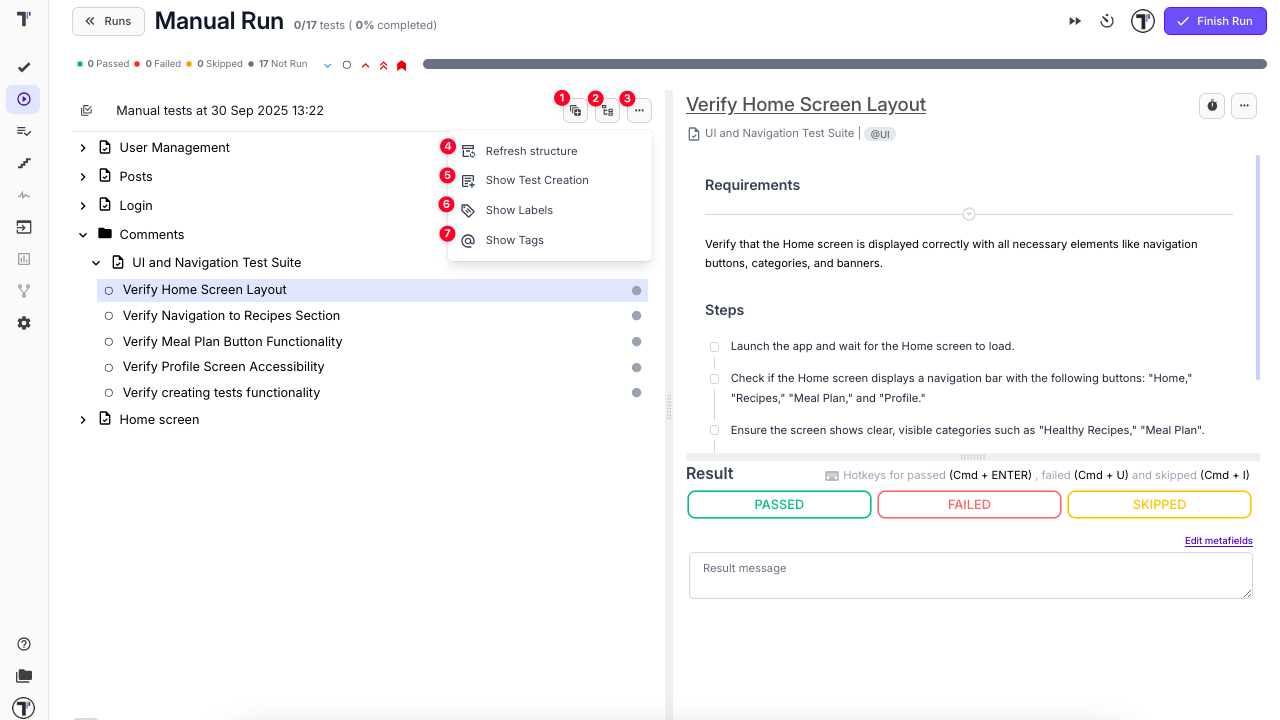The width and height of the screenshot is (1280, 720).
Task: Expand the User Management suite
Action: [x=83, y=148]
